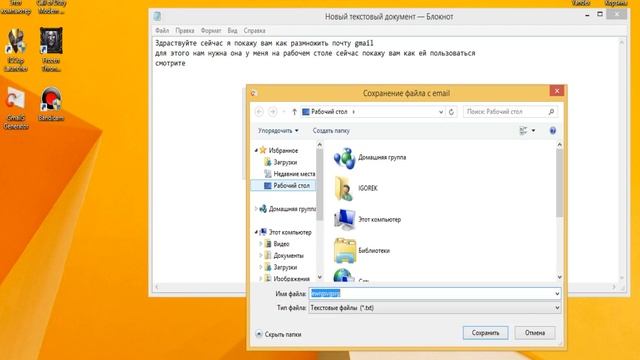Click the Рабочий стол breadcrumb in address bar
The width and height of the screenshot is (640, 360).
pyautogui.click(x=329, y=112)
